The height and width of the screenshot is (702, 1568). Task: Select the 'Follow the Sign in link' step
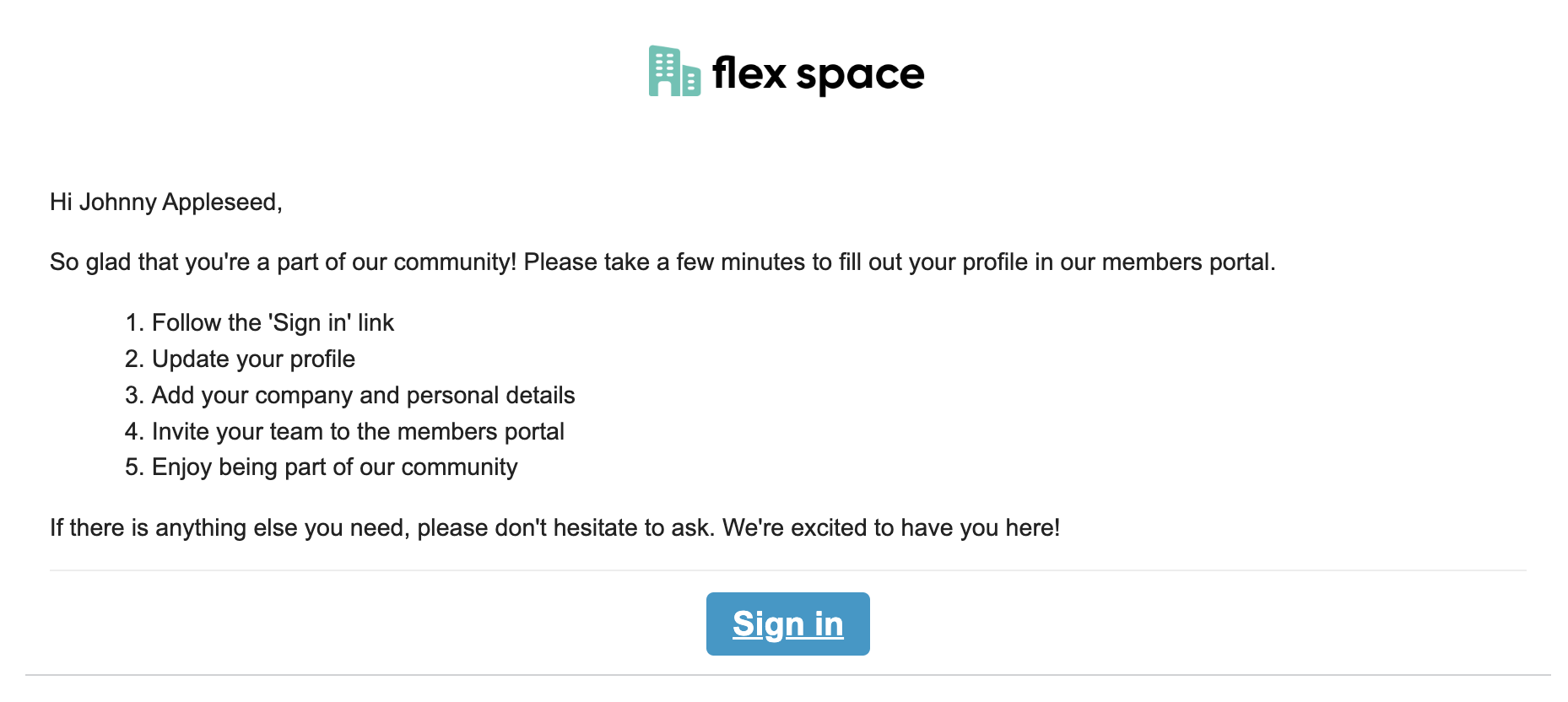pos(273,323)
